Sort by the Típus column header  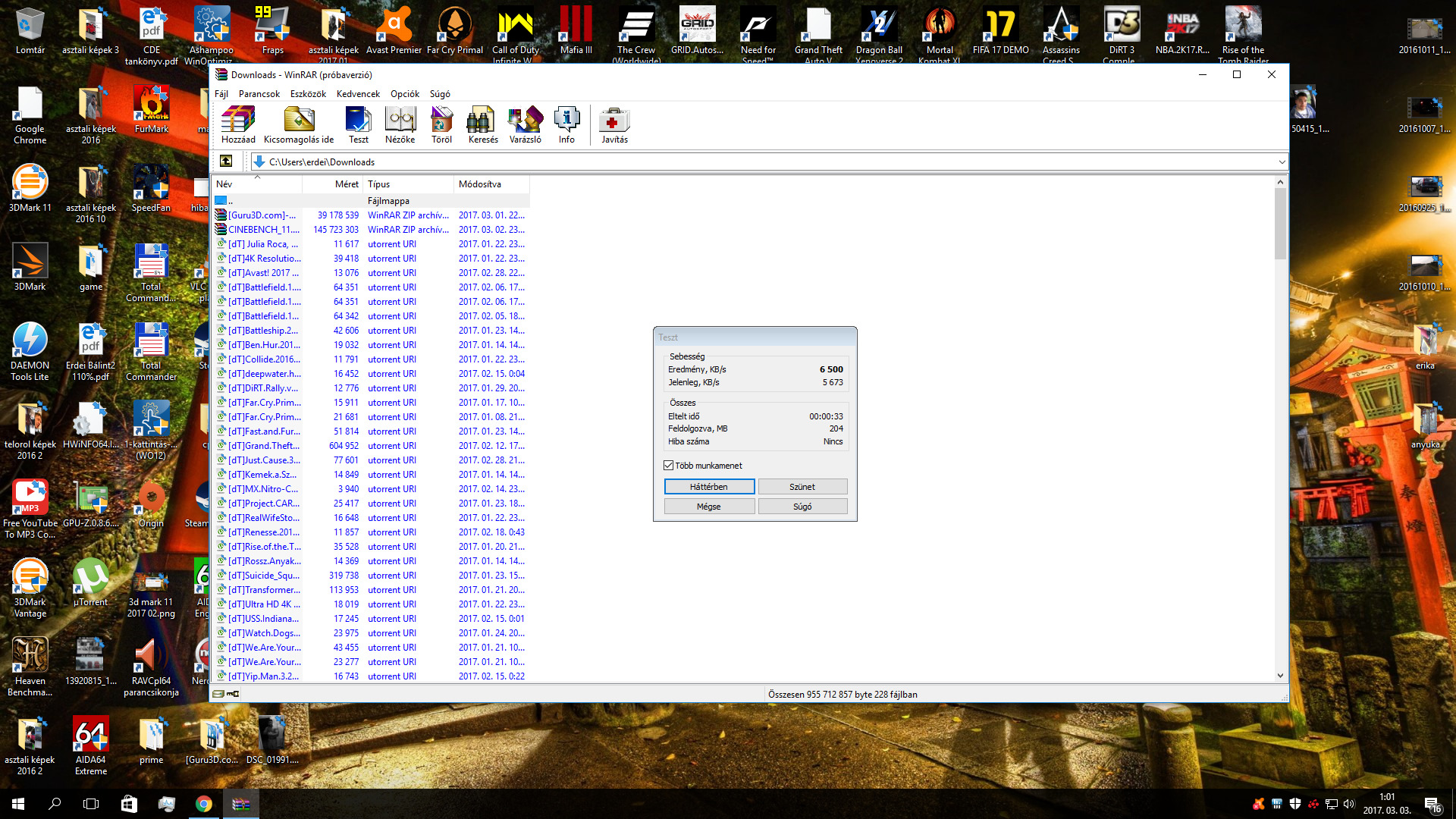(409, 184)
